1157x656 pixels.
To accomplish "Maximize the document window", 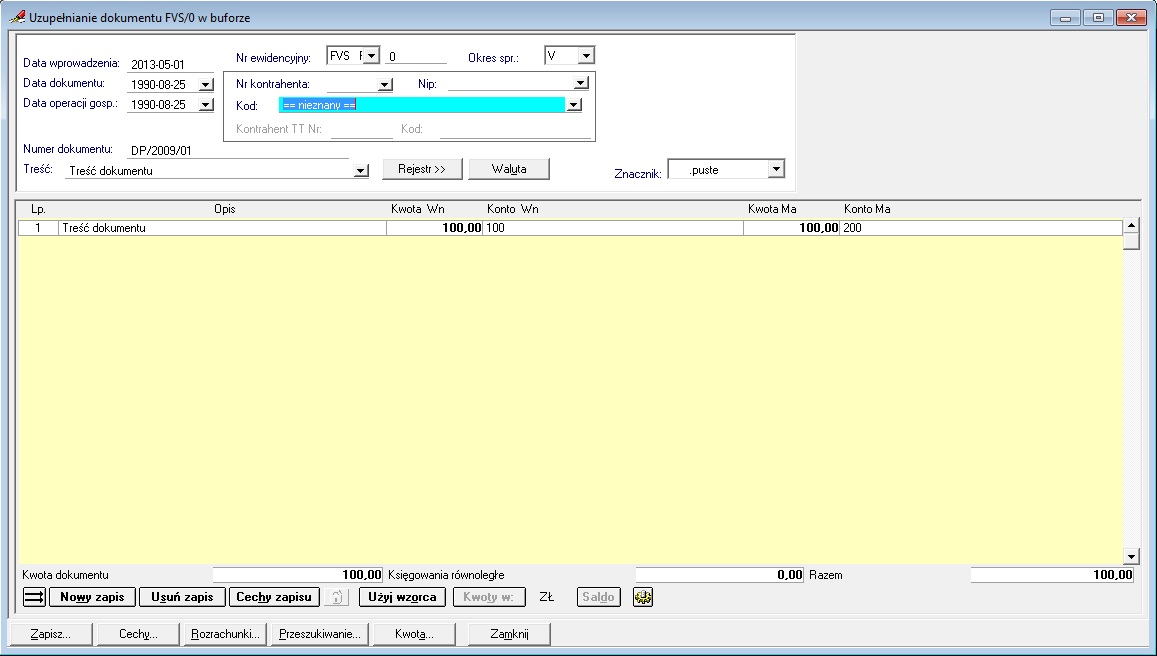I will coord(1098,17).
